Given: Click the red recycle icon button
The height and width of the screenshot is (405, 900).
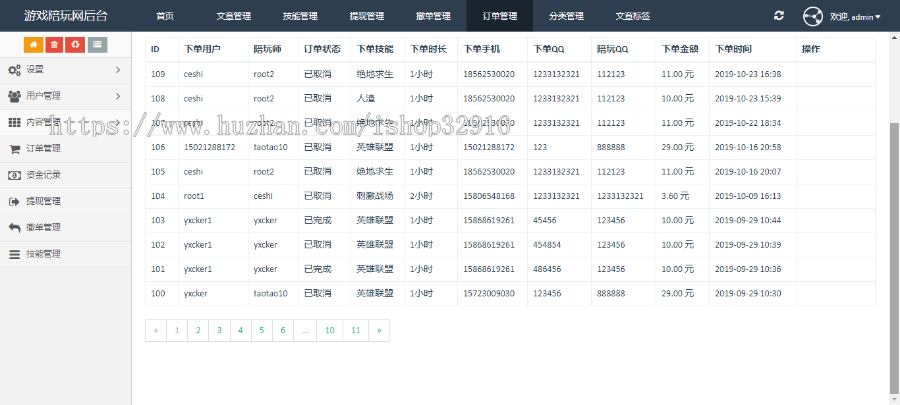Looking at the screenshot, I should [75, 44].
